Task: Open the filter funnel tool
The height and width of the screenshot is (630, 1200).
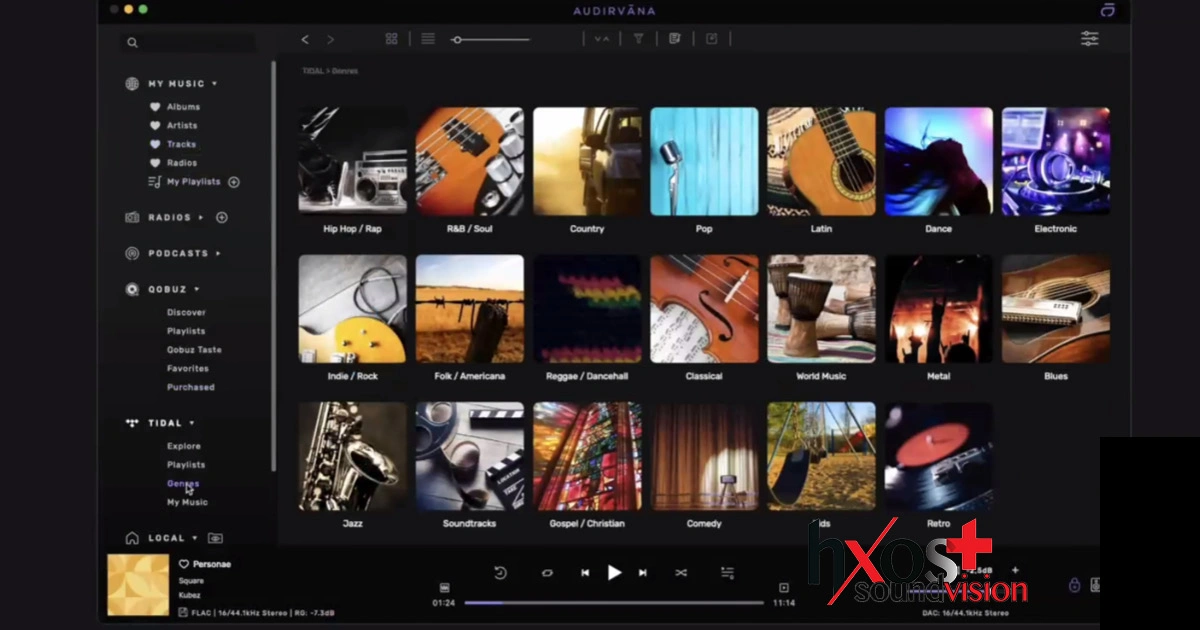Action: coord(638,39)
